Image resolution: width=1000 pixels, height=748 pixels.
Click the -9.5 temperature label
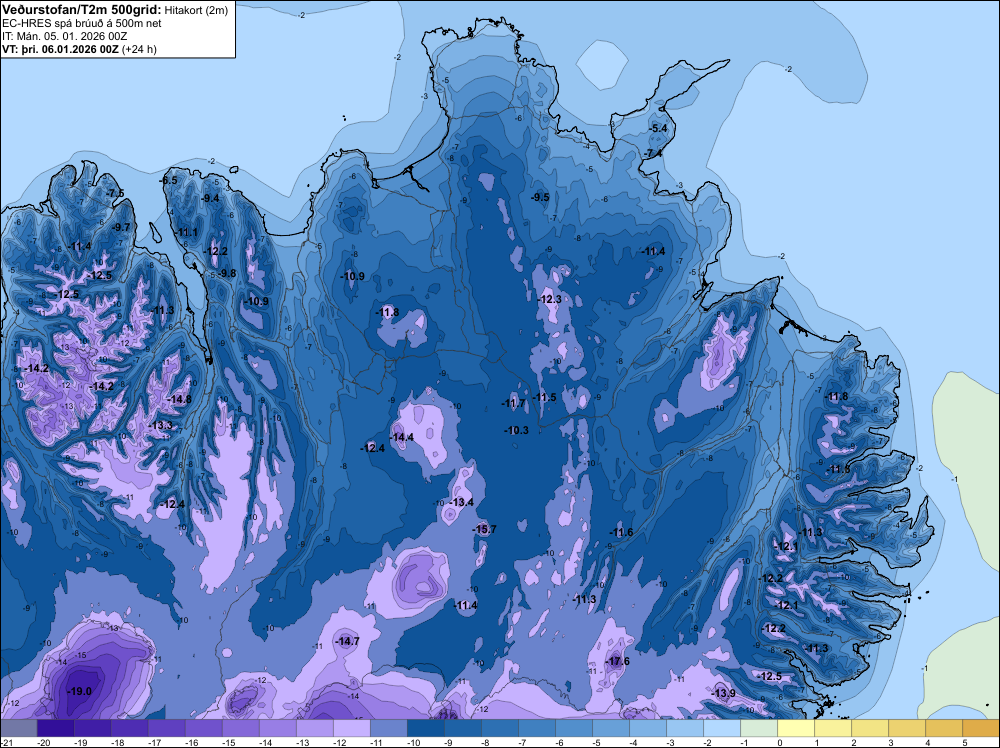coord(540,197)
